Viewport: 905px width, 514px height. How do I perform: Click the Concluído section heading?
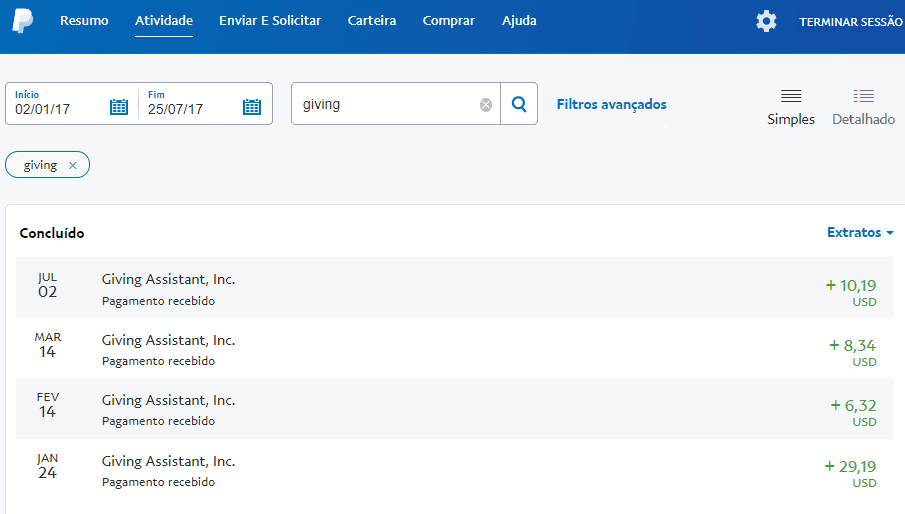[x=52, y=233]
